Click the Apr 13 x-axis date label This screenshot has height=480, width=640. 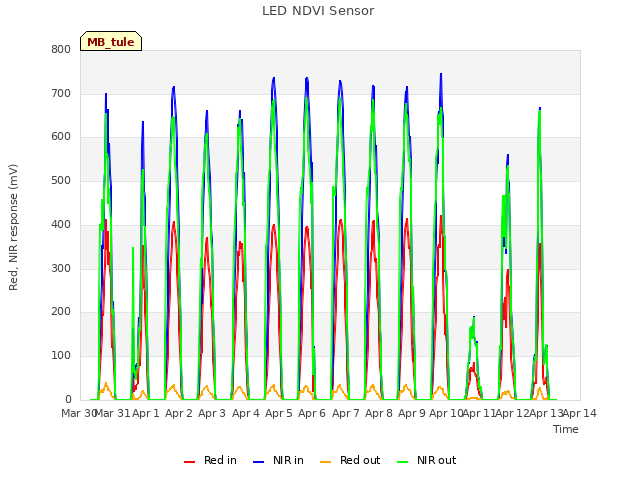(x=546, y=413)
